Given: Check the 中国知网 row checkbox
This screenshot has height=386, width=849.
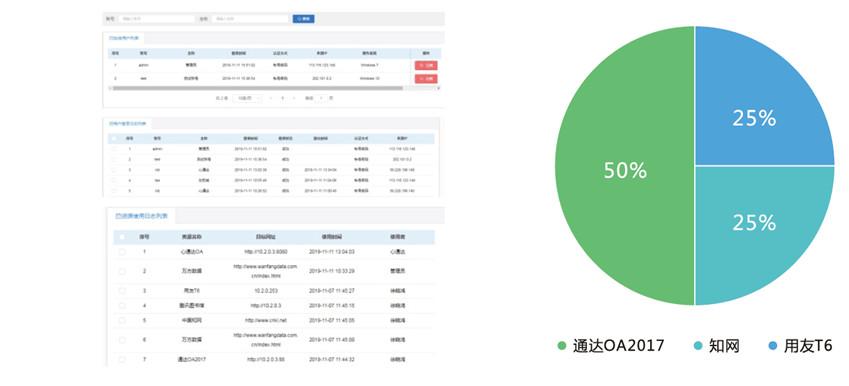Looking at the screenshot, I should pyautogui.click(x=122, y=320).
